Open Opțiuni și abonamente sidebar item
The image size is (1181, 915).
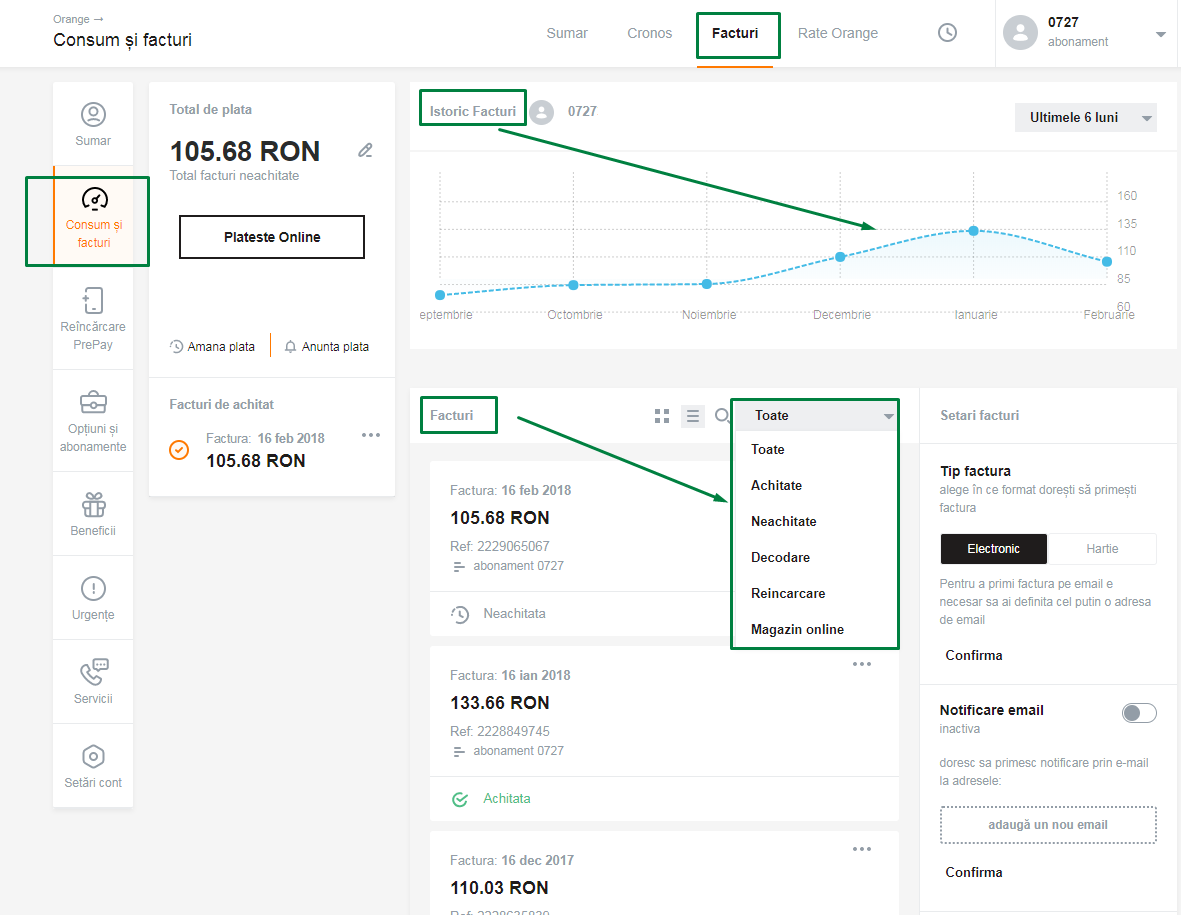[x=93, y=421]
